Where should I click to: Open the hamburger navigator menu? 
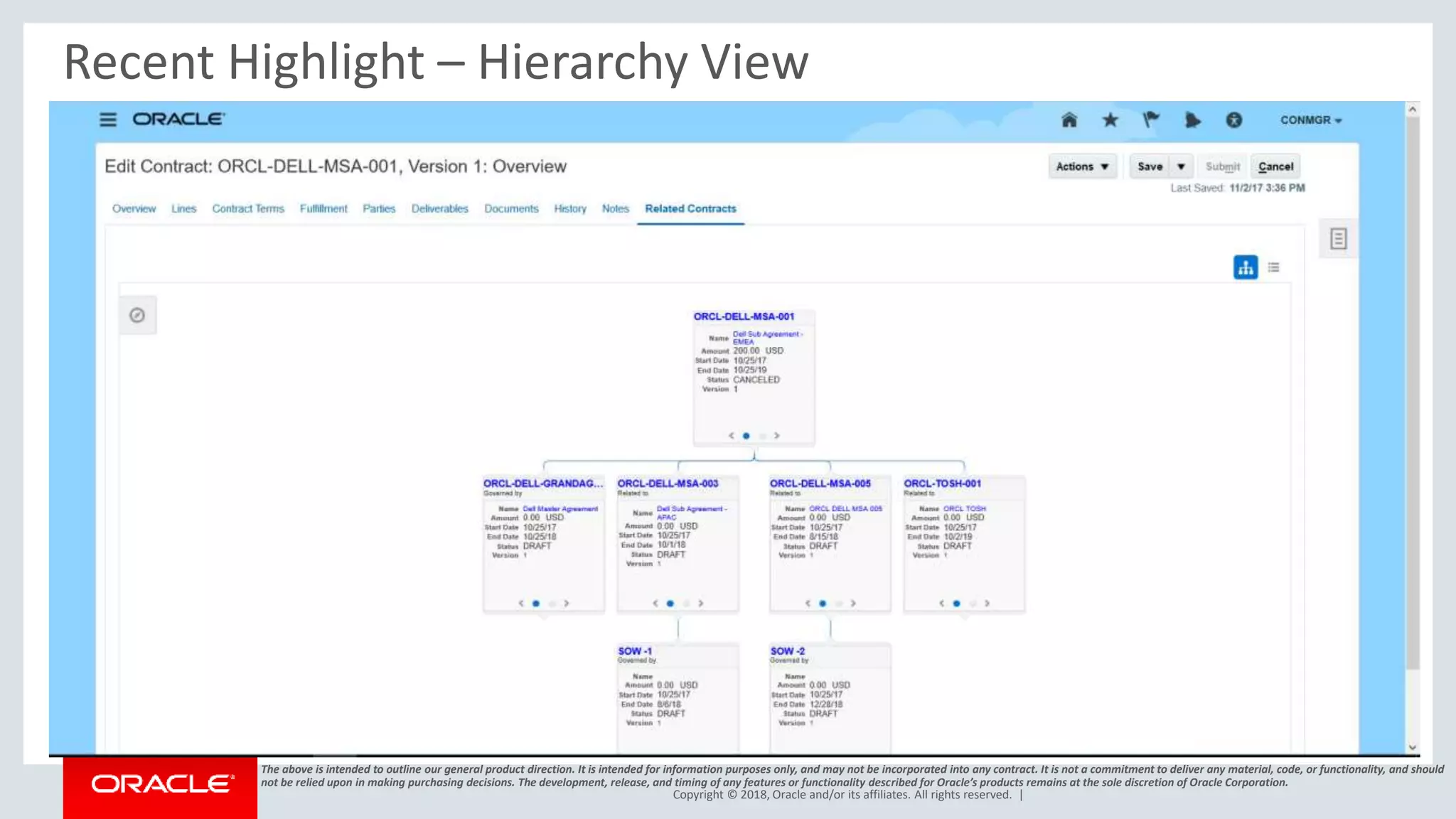(x=107, y=119)
